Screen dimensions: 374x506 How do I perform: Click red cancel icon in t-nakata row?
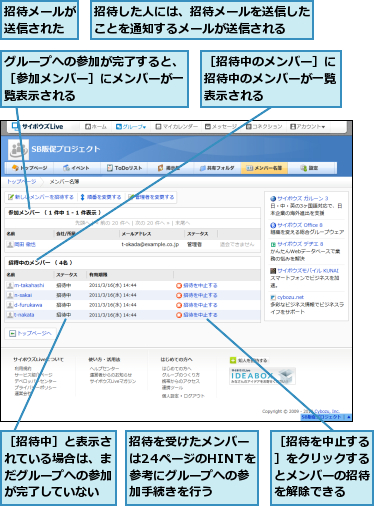[179, 315]
